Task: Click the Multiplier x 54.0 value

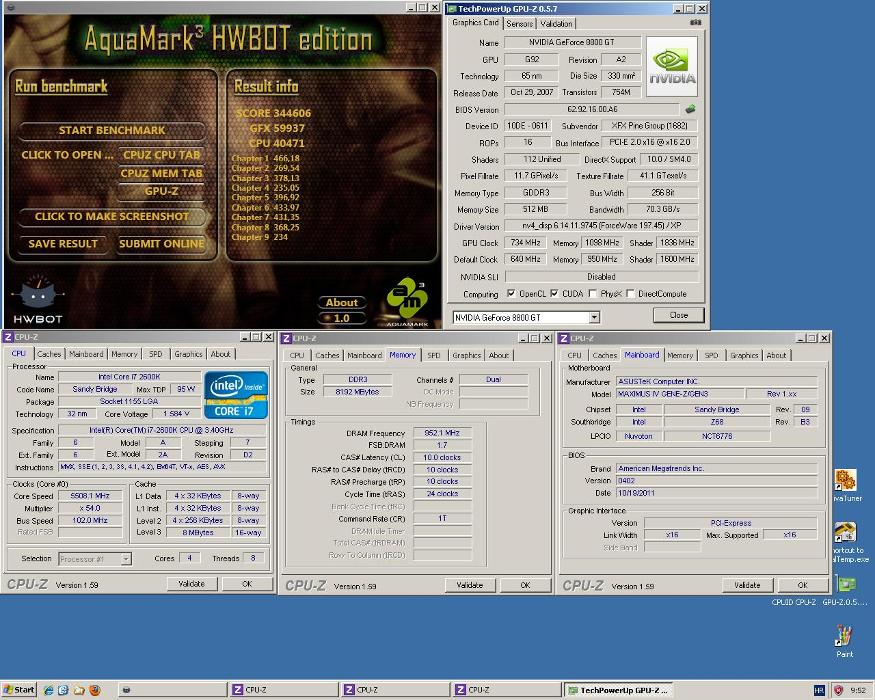Action: 90,508
